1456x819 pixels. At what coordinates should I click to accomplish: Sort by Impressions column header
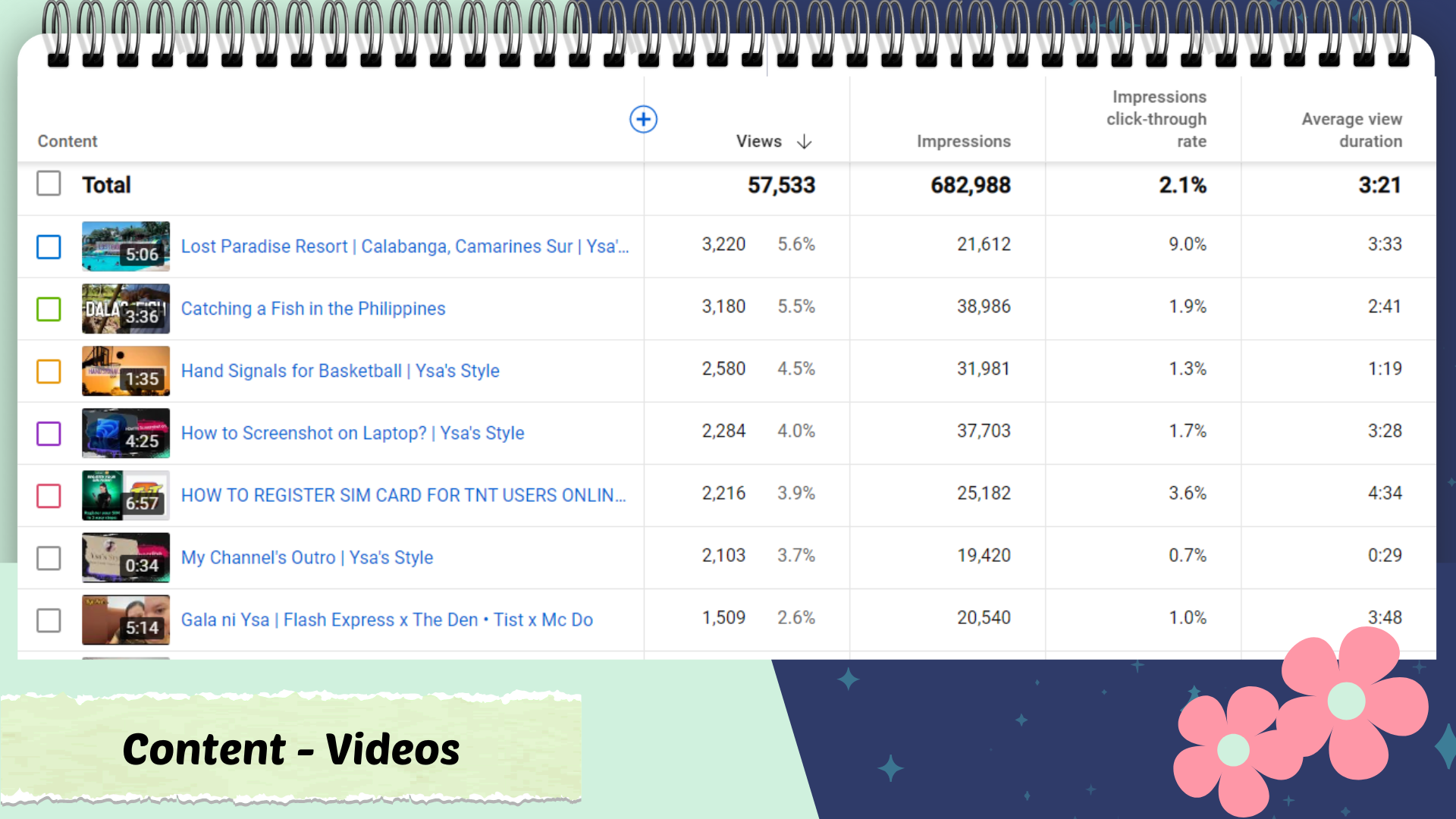point(963,141)
